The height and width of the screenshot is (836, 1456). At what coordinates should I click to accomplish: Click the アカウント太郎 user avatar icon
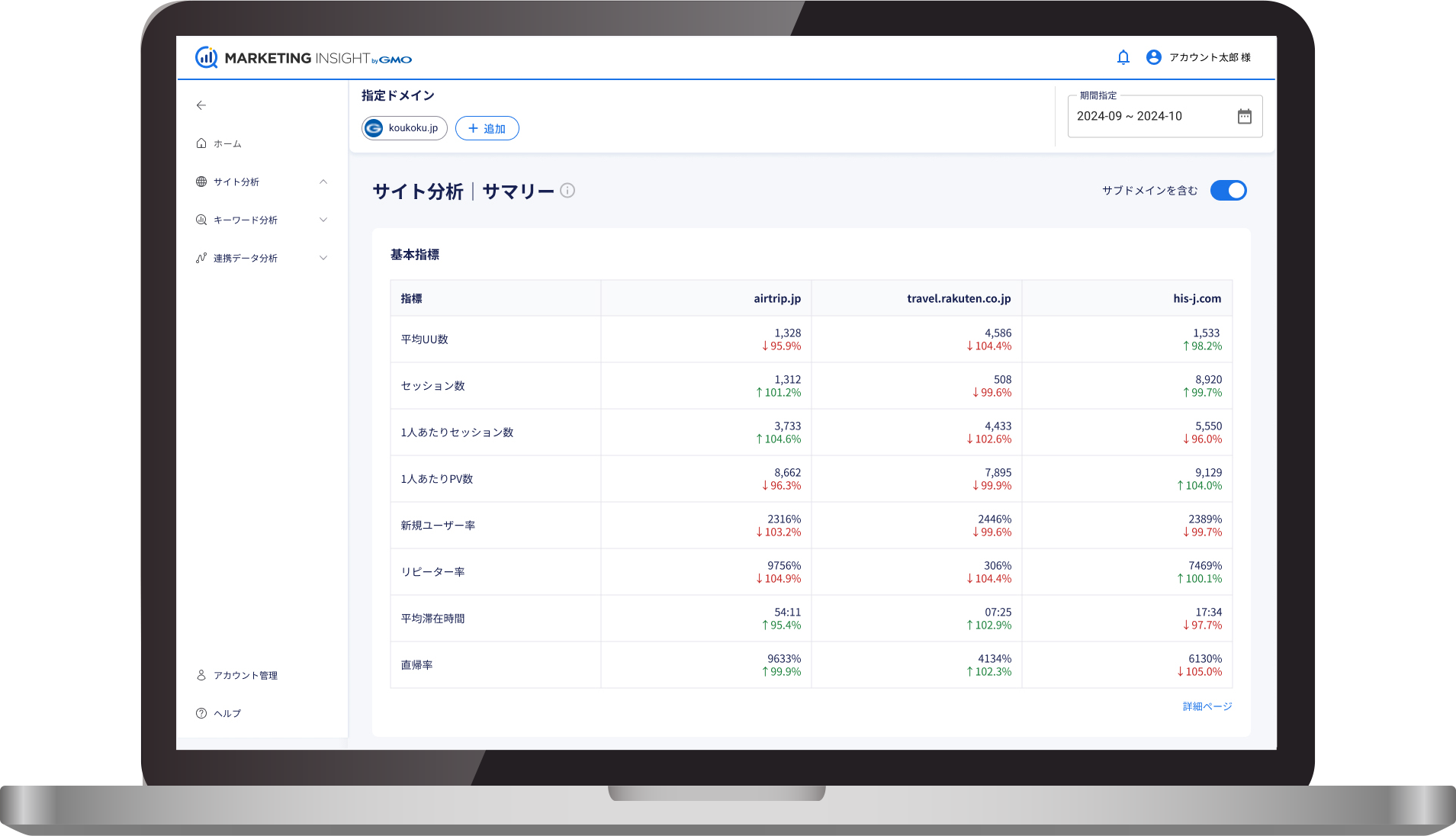(1154, 57)
